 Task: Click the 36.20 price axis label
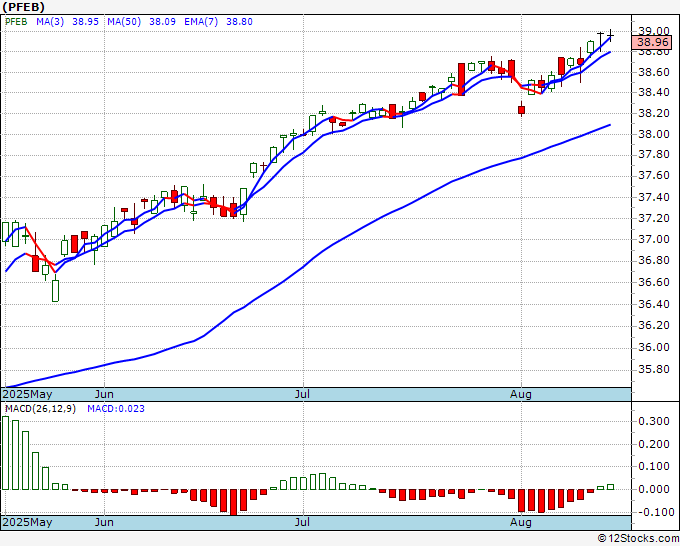pyautogui.click(x=654, y=325)
